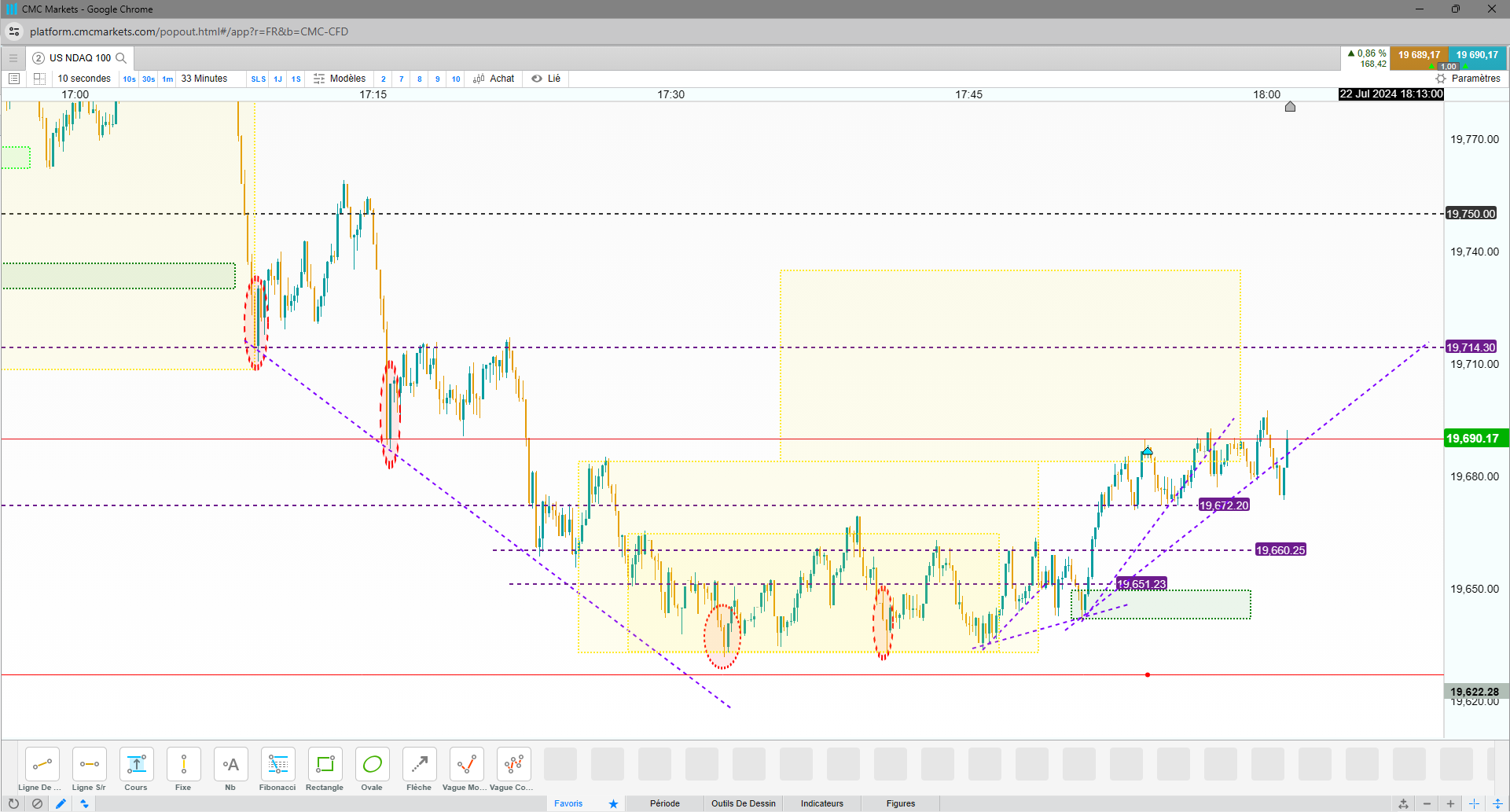This screenshot has height=812, width=1510.
Task: Select the Rectangle drawing tool
Action: point(325,764)
